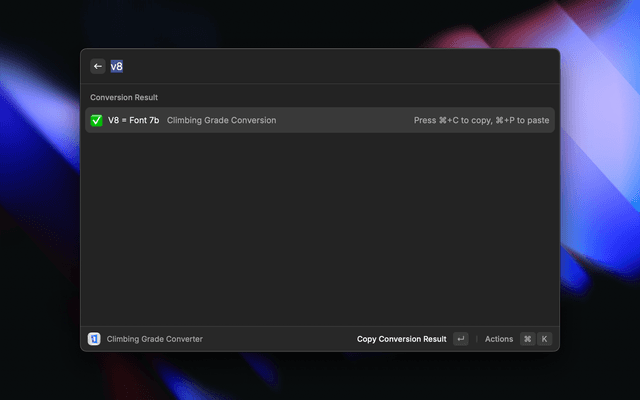Click the back arrow button
Viewport: 640px width, 400px height.
(x=98, y=66)
